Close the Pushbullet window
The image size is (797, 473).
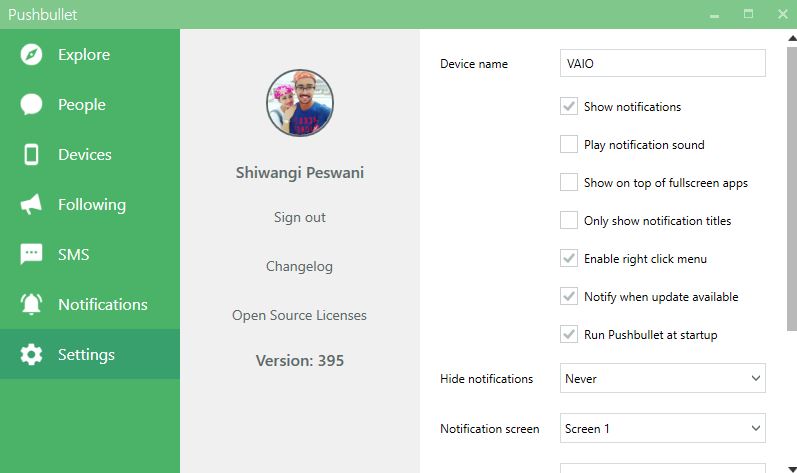click(x=783, y=14)
